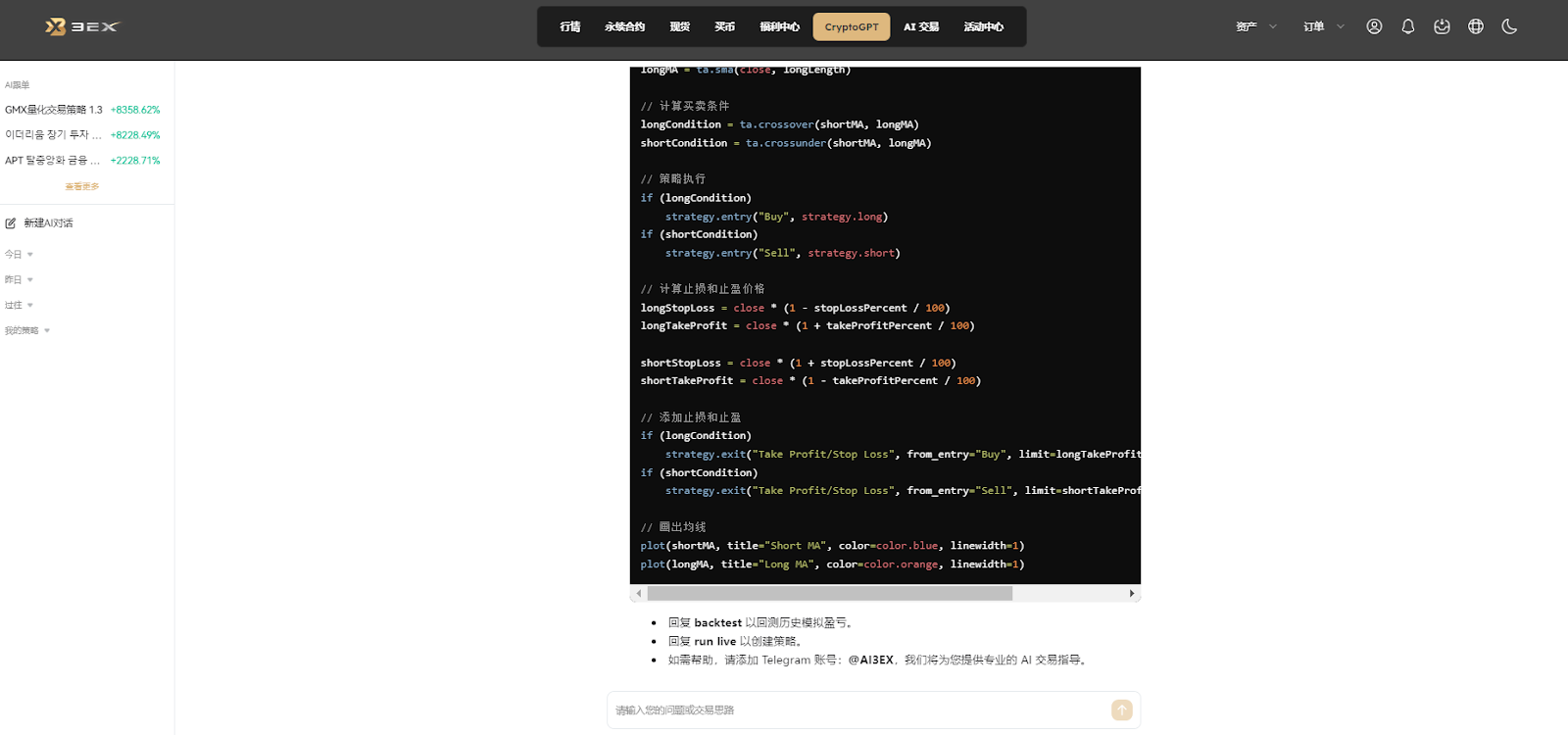1568x735 pixels.
Task: Click the chat message input field
Action: (859, 710)
